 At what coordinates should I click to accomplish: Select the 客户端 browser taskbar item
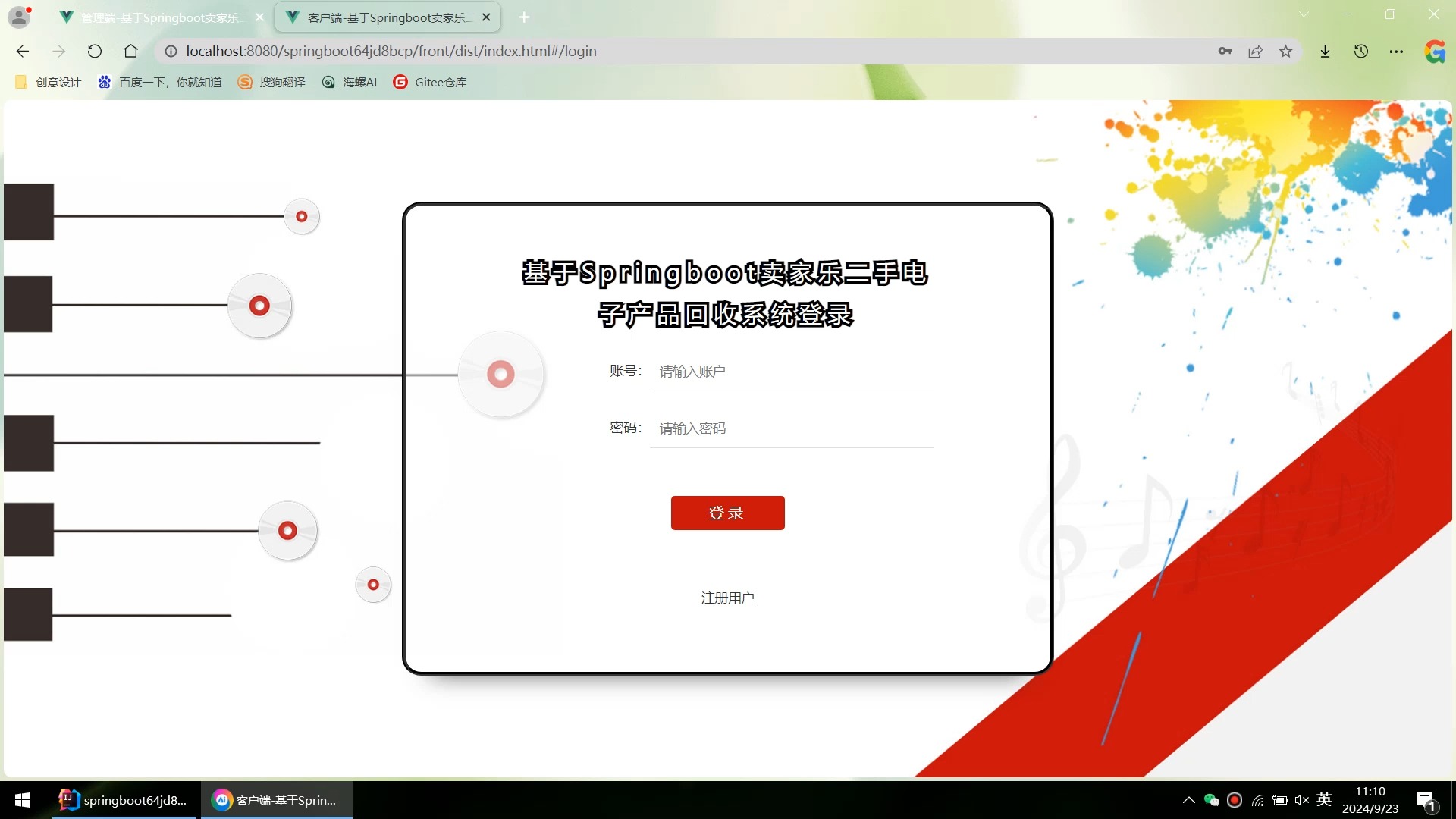pos(277,800)
